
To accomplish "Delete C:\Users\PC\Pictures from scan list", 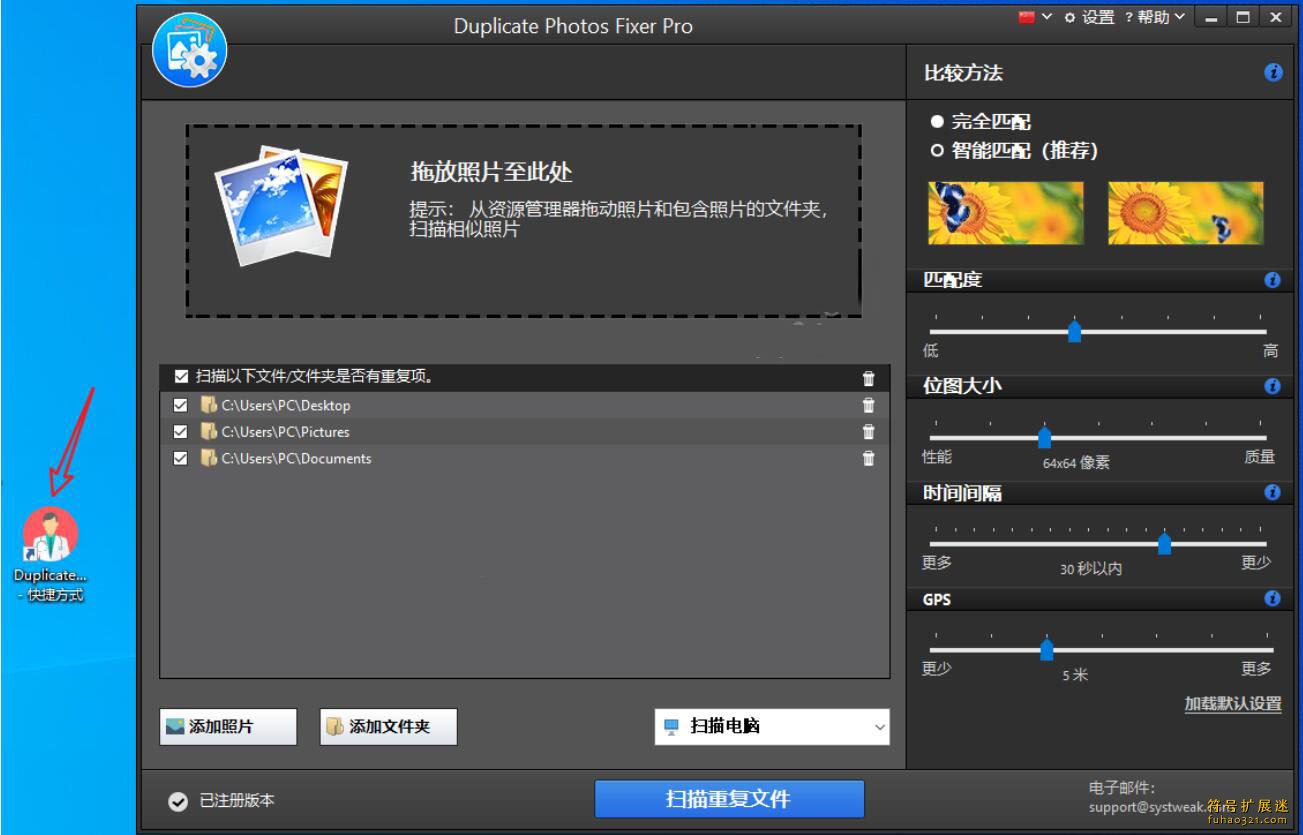I will pyautogui.click(x=868, y=432).
